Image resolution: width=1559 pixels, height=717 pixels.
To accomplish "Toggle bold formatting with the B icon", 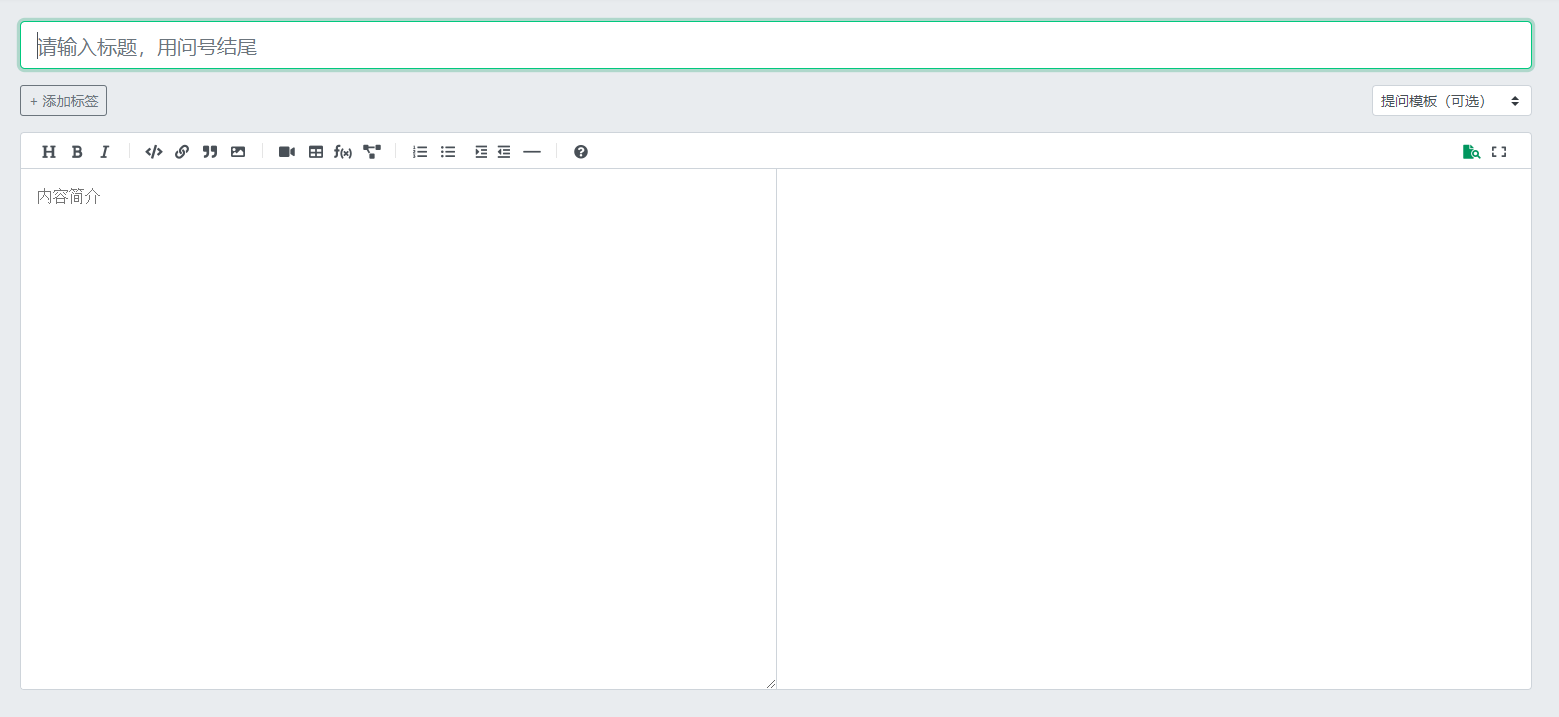I will [77, 152].
